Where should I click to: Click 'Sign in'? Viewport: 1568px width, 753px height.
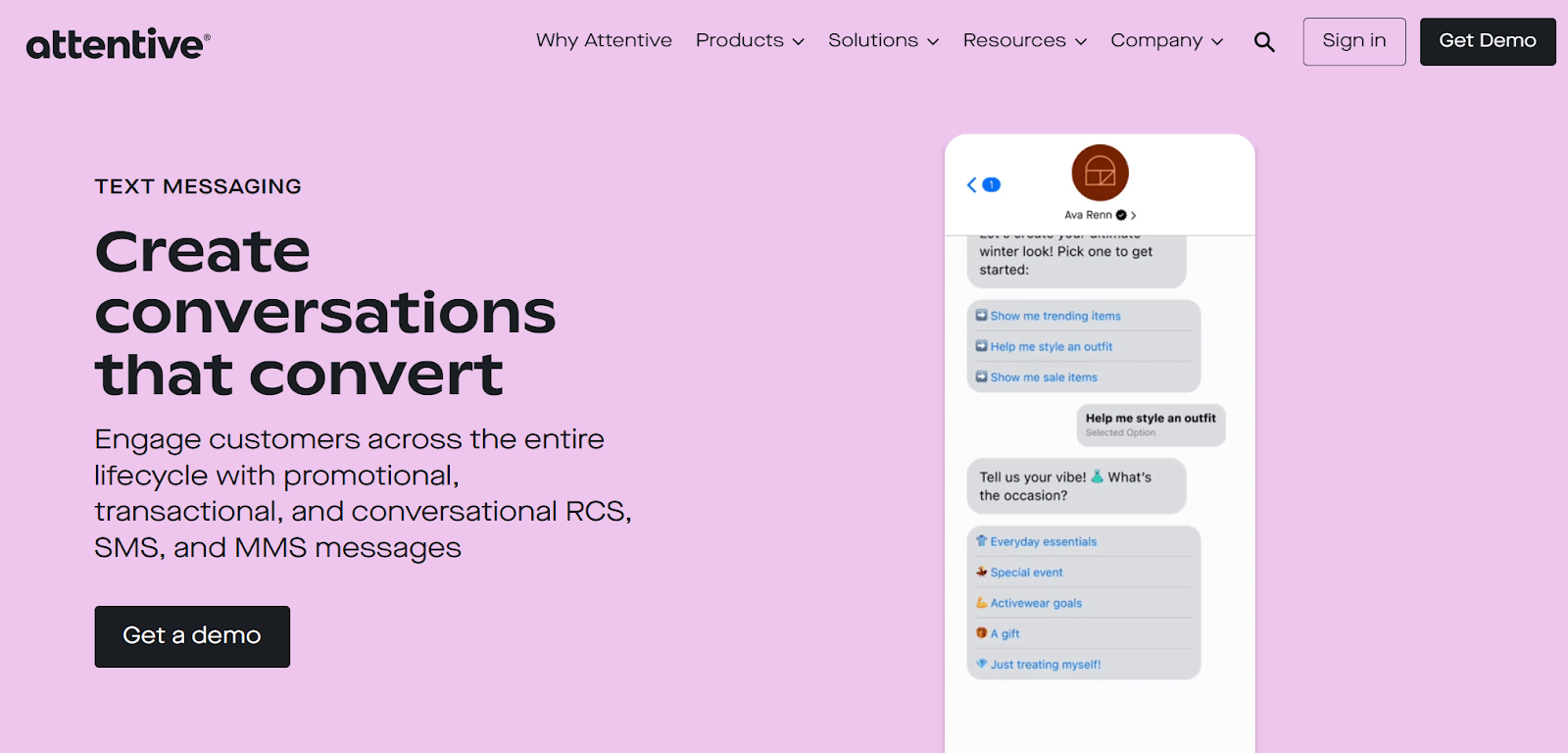coord(1353,41)
